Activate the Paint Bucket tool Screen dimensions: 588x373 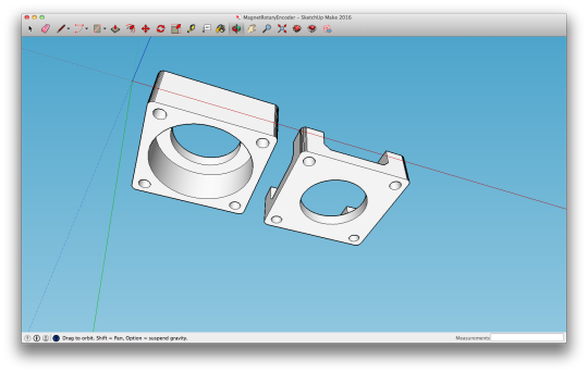[221, 29]
